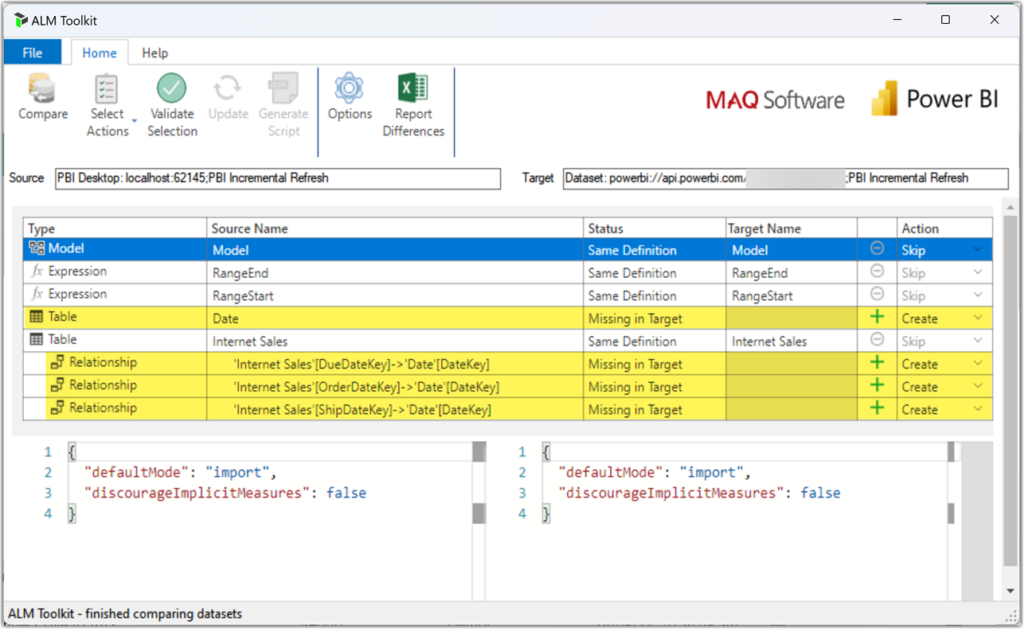The image size is (1024, 629).
Task: Click Internet Sales table grid icon
Action: 37,340
